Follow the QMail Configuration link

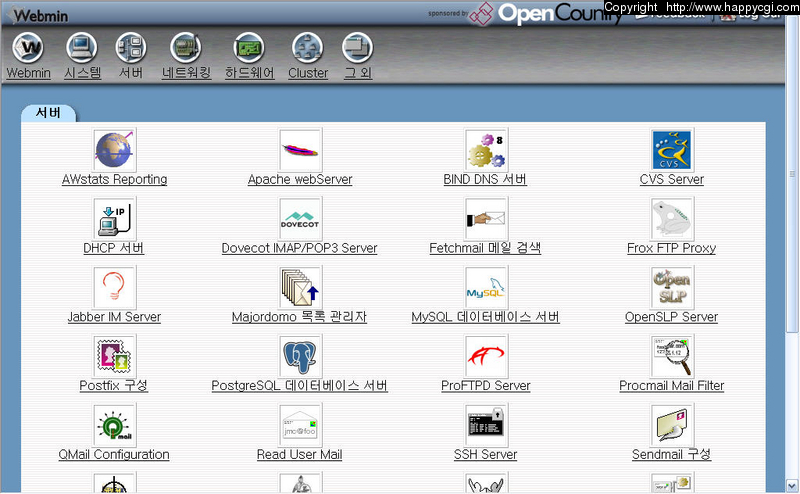pyautogui.click(x=114, y=455)
